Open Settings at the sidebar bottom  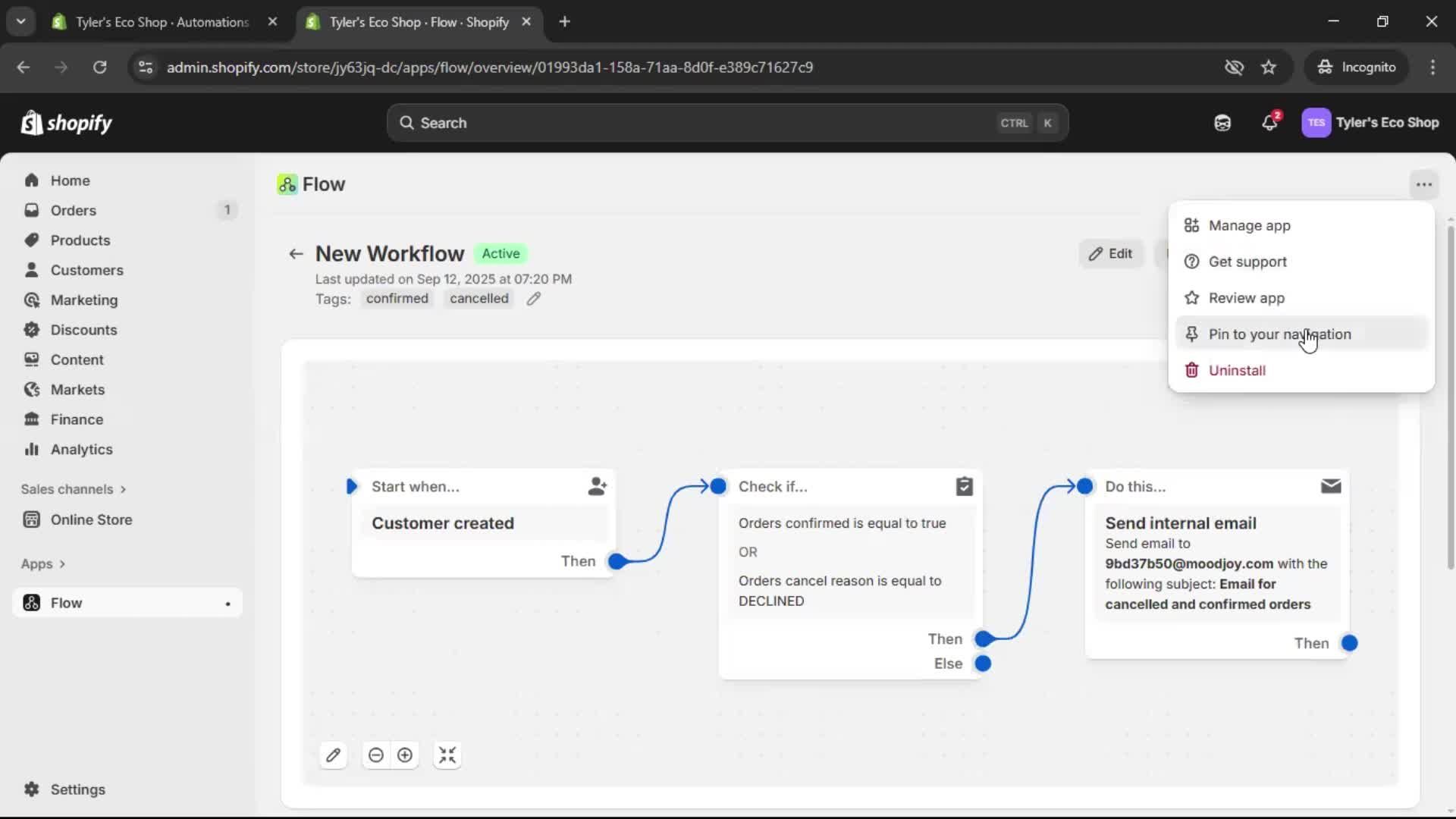tap(77, 789)
